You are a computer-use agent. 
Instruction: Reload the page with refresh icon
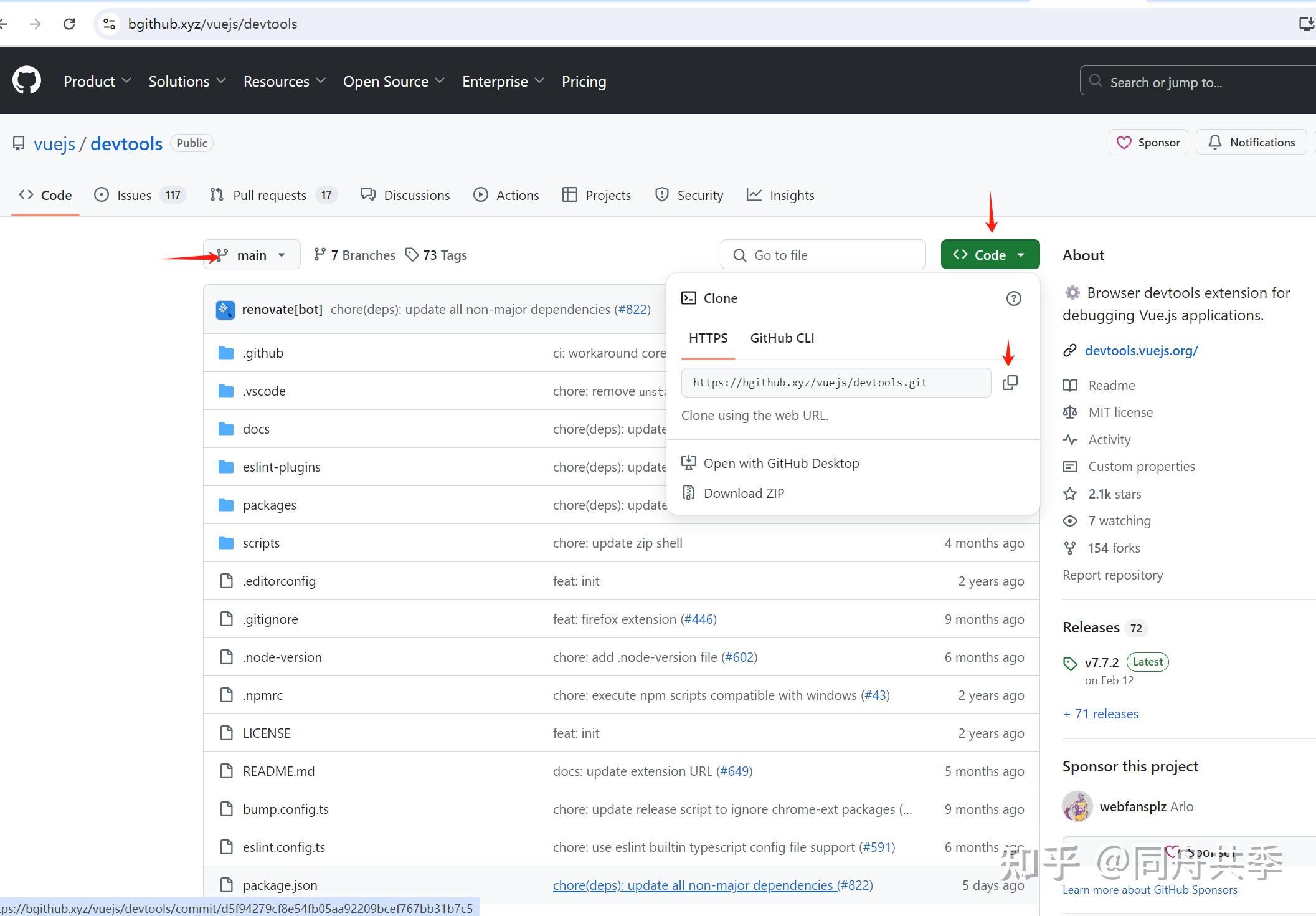tap(69, 24)
